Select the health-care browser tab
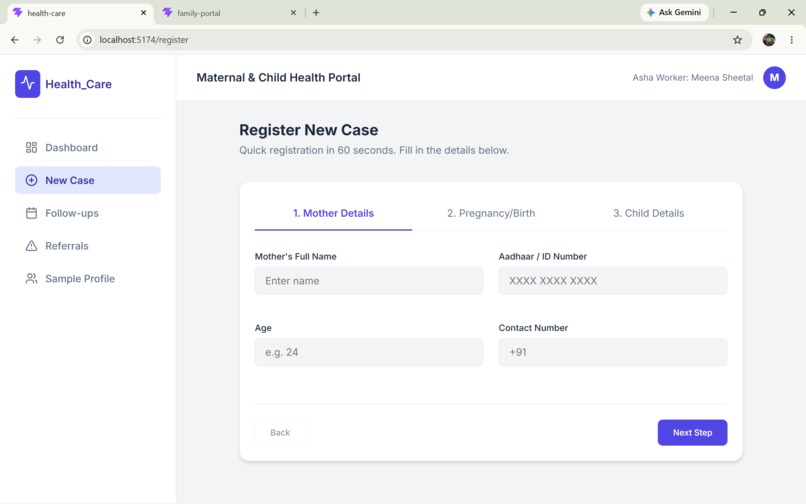Viewport: 806px width, 504px height. [x=80, y=13]
